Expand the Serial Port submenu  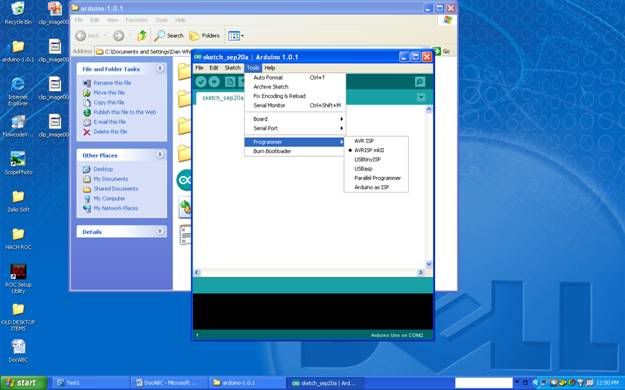click(x=295, y=128)
